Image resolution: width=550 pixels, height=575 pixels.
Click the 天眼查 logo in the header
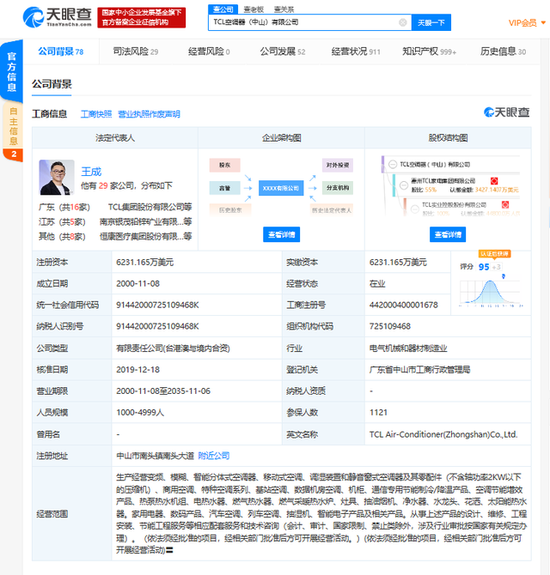click(x=58, y=17)
